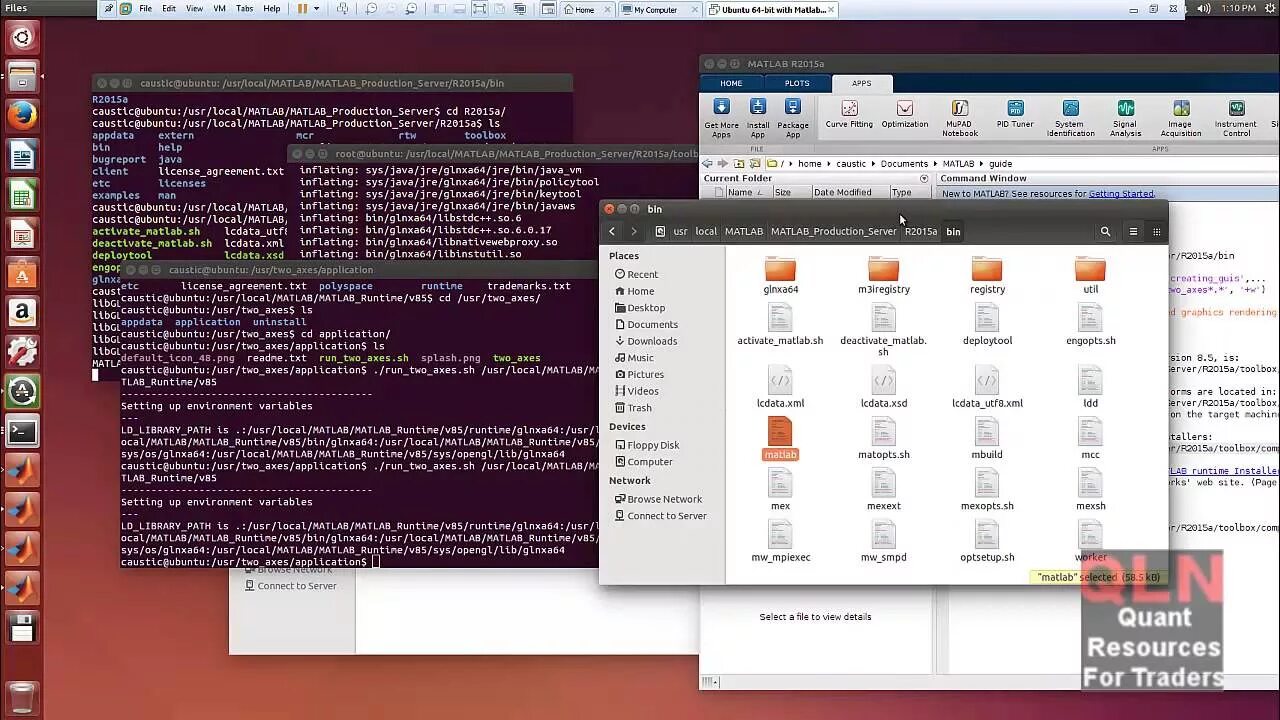
Task: Open the glnxa64 folder
Action: (780, 275)
